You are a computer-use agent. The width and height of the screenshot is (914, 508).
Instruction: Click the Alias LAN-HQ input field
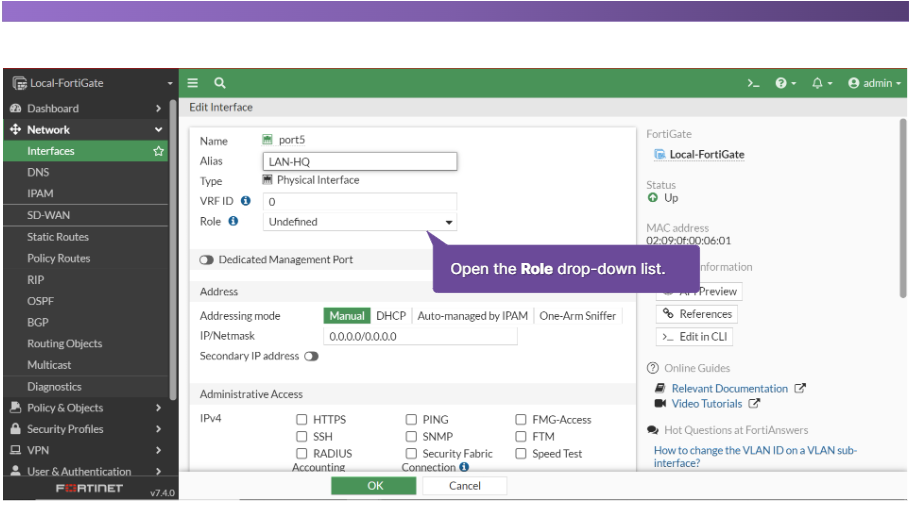click(x=360, y=162)
